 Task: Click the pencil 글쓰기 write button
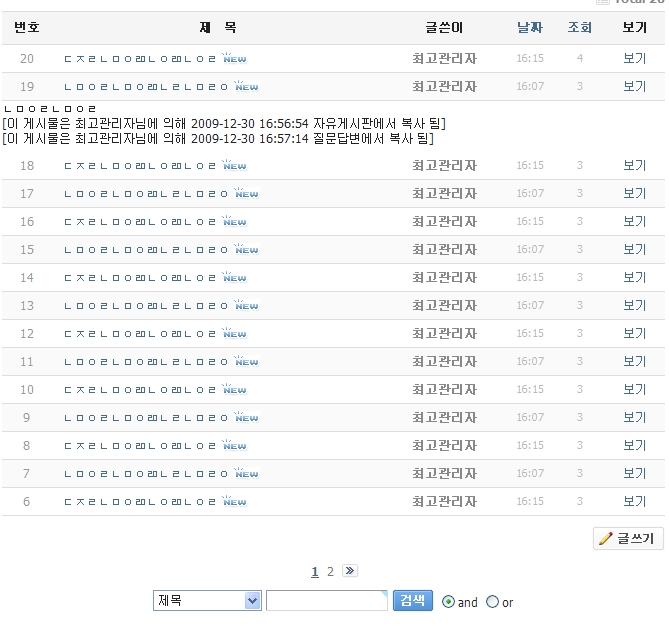[x=628, y=538]
